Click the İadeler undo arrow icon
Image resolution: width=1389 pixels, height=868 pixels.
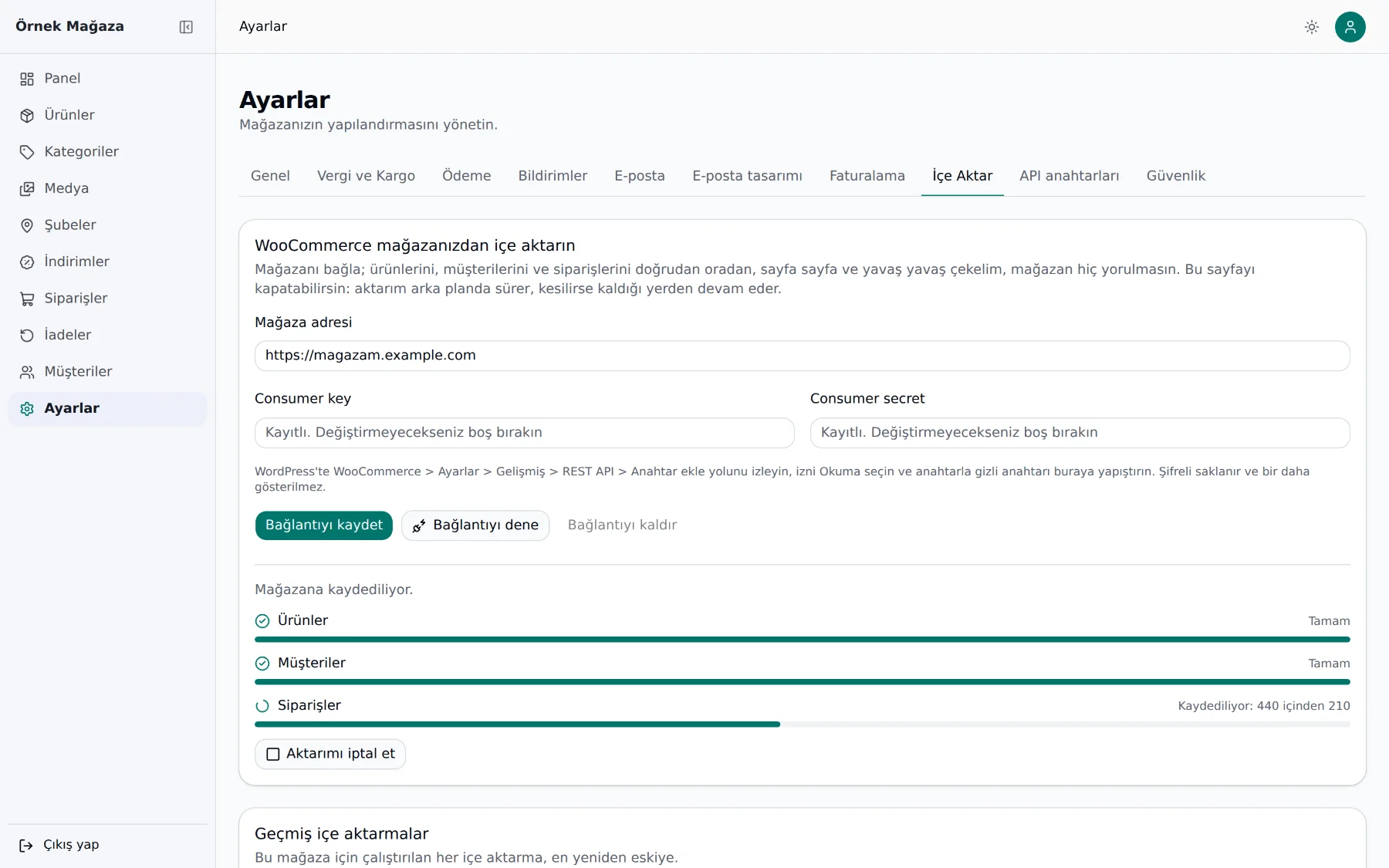(x=27, y=336)
